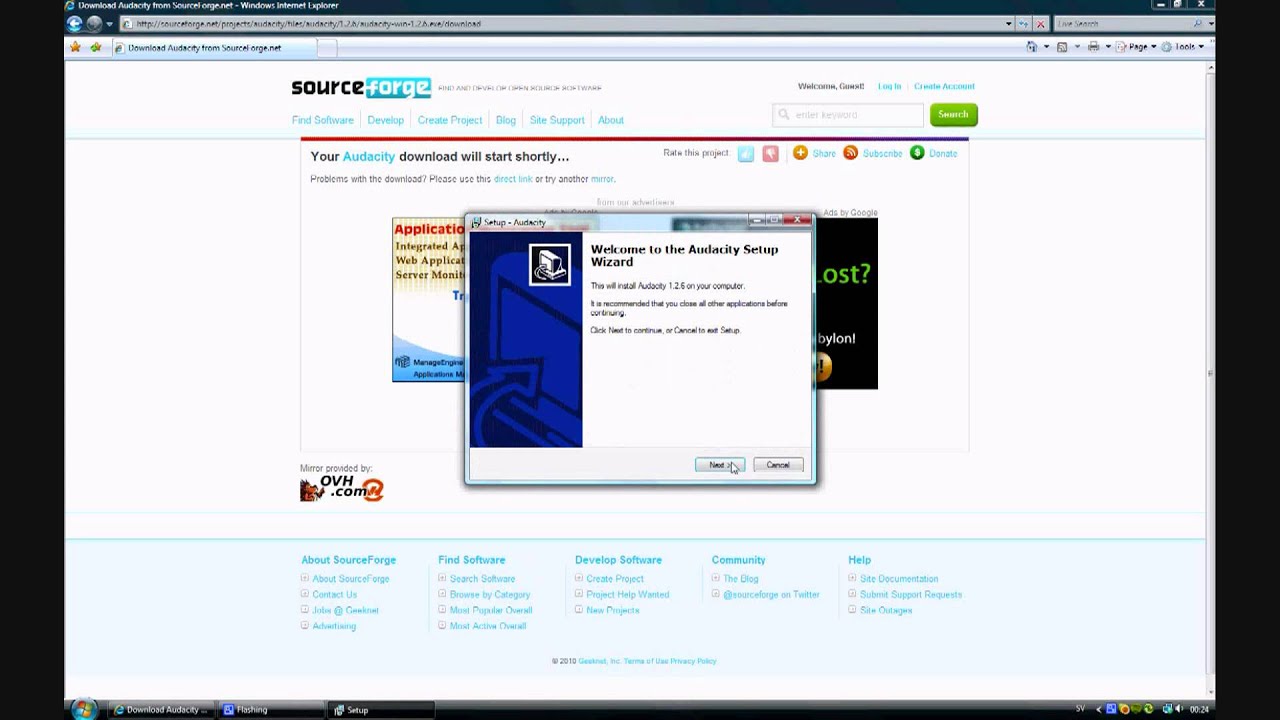Screen dimensions: 1280x720
Task: Click the Live Search magnifier icon
Action: coord(1197,24)
